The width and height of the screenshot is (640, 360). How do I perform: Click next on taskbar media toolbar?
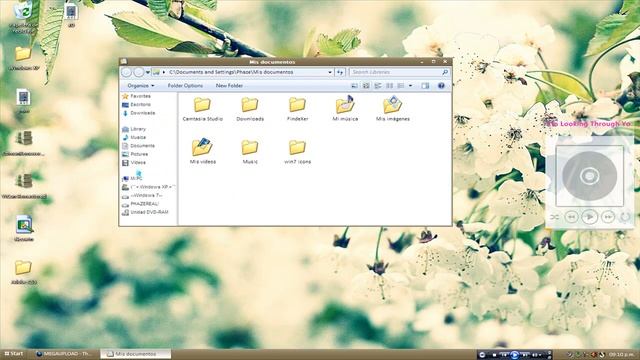525,355
